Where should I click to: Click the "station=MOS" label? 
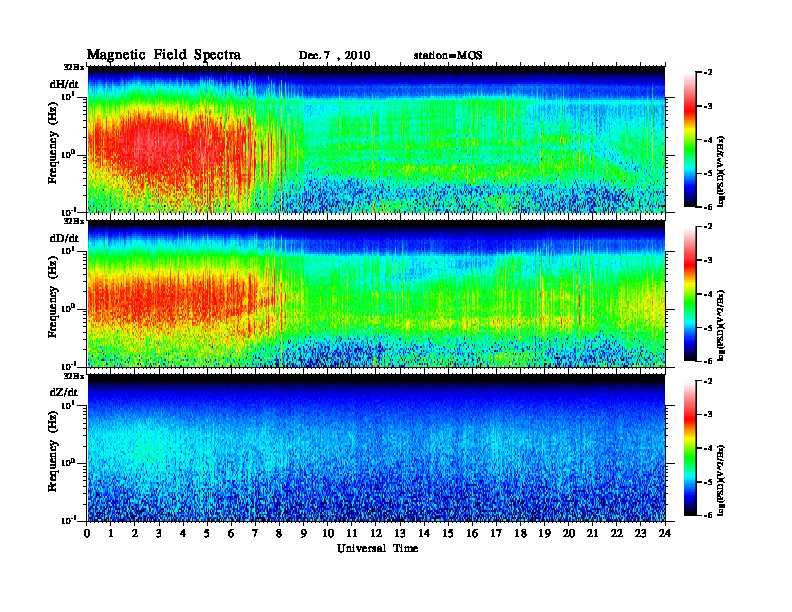[x=448, y=56]
